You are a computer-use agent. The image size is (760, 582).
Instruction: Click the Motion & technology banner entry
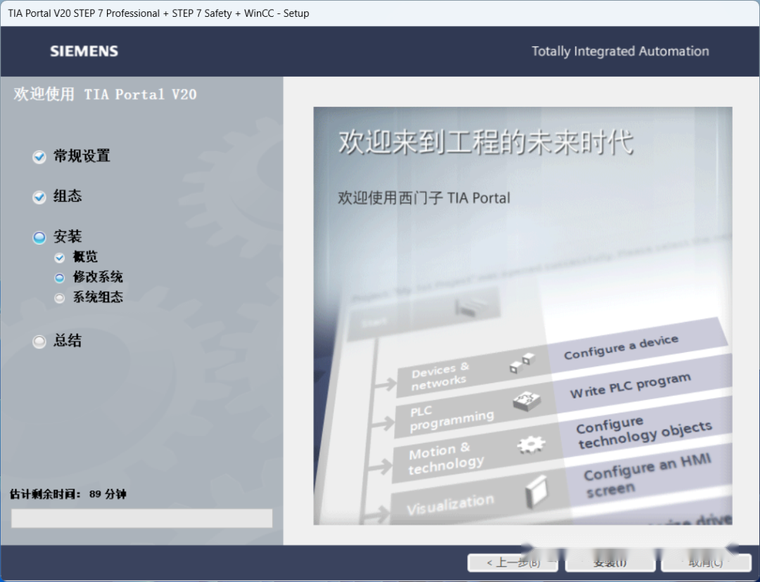point(446,458)
